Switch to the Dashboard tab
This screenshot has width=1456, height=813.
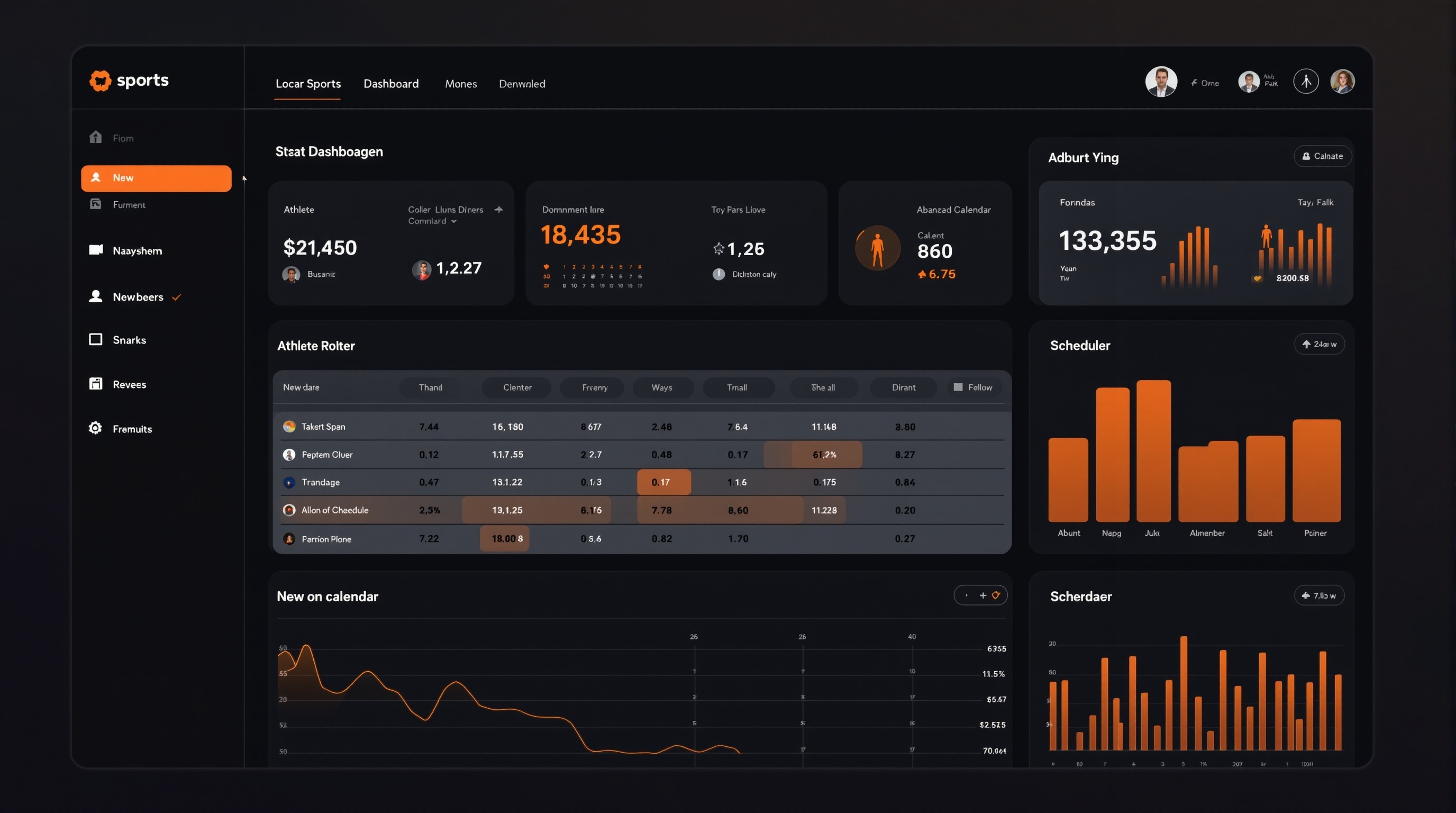tap(391, 84)
